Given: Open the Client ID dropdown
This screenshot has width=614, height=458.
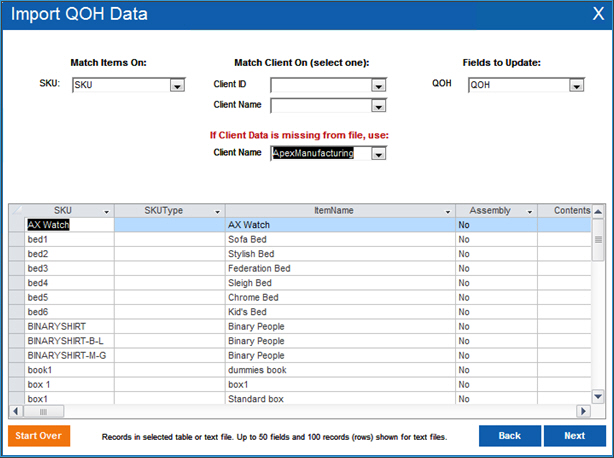Looking at the screenshot, I should point(378,86).
